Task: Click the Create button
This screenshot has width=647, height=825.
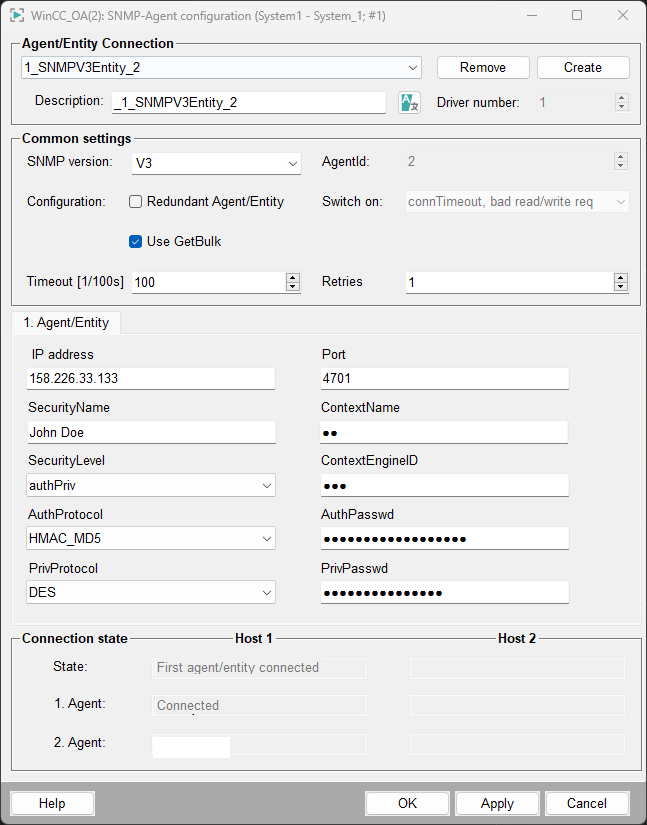Action: [x=582, y=68]
